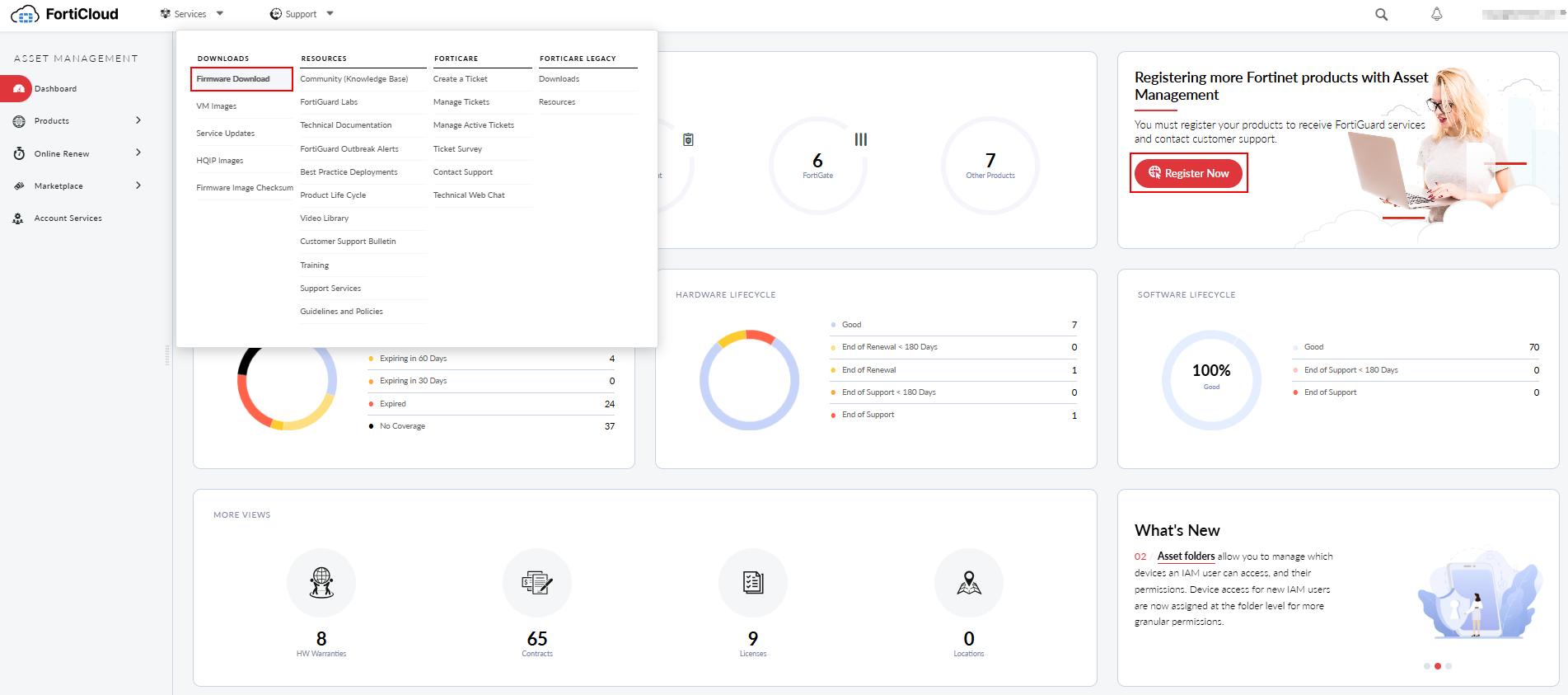Click the hardware lifecycle donut chart
The height and width of the screenshot is (695, 1568).
pos(749,380)
